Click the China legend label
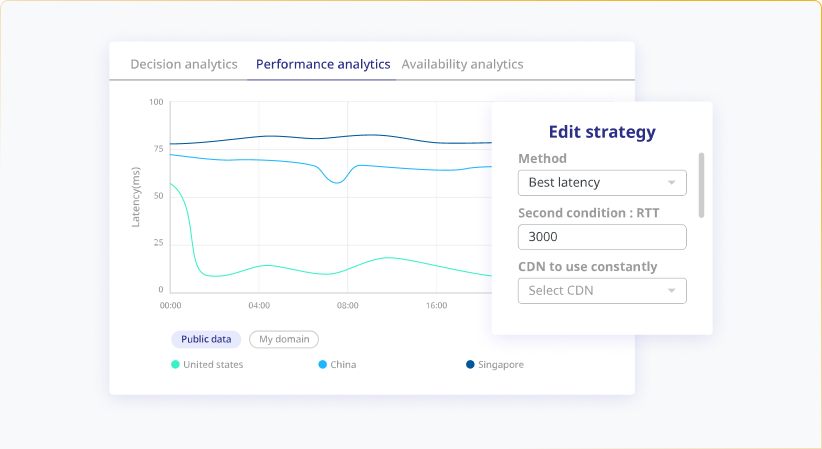 (x=343, y=365)
